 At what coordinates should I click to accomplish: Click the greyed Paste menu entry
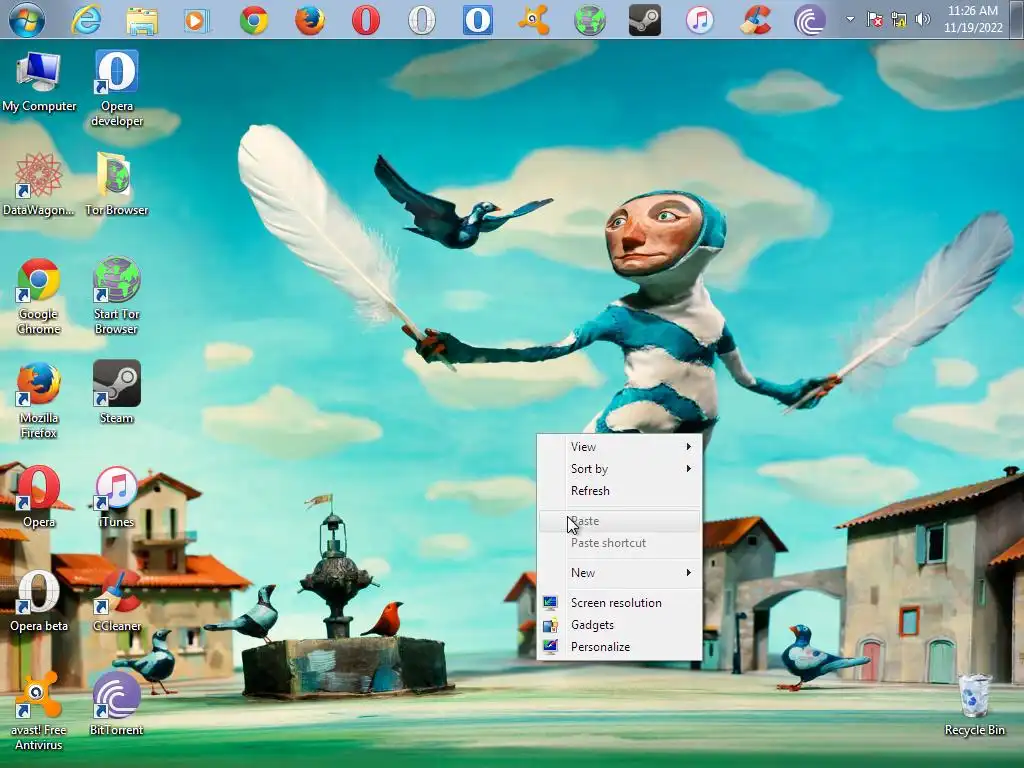point(618,521)
